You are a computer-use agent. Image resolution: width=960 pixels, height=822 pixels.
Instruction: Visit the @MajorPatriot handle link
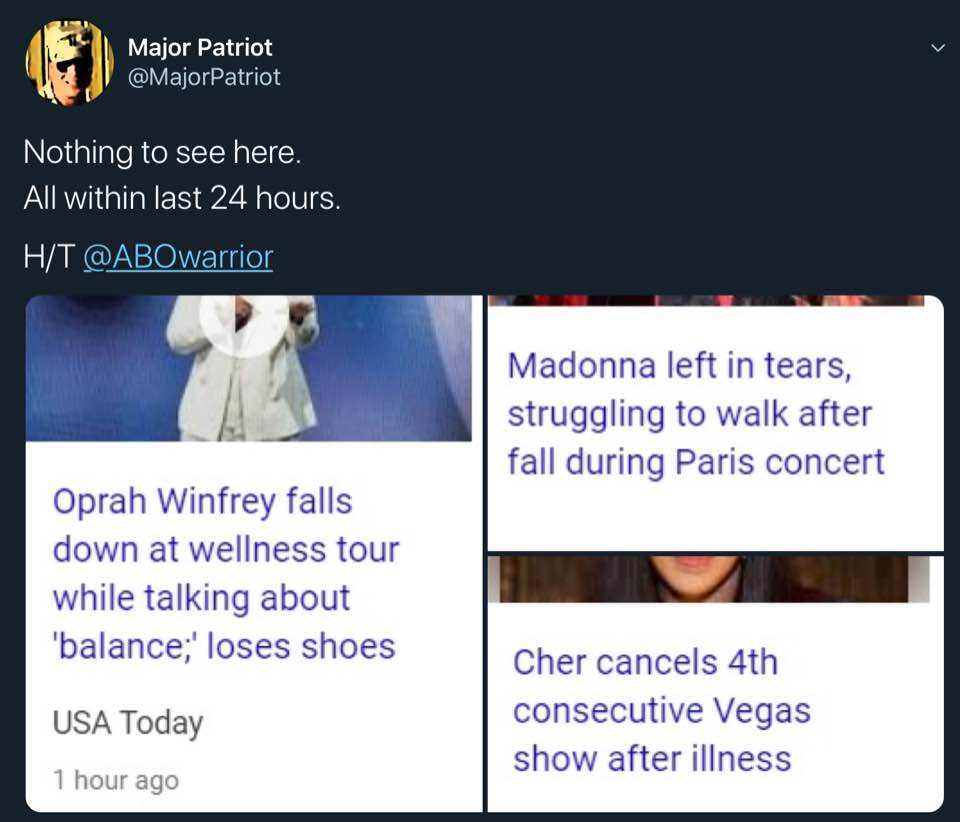coord(204,77)
